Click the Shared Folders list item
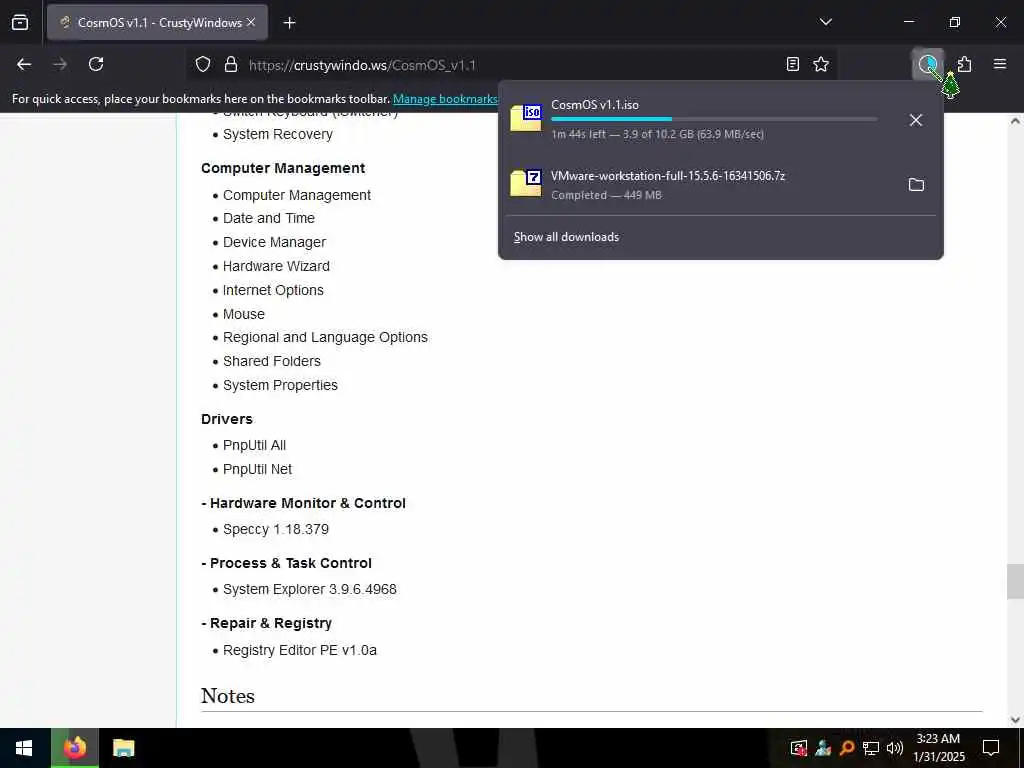Viewport: 1024px width, 768px height. 272,361
